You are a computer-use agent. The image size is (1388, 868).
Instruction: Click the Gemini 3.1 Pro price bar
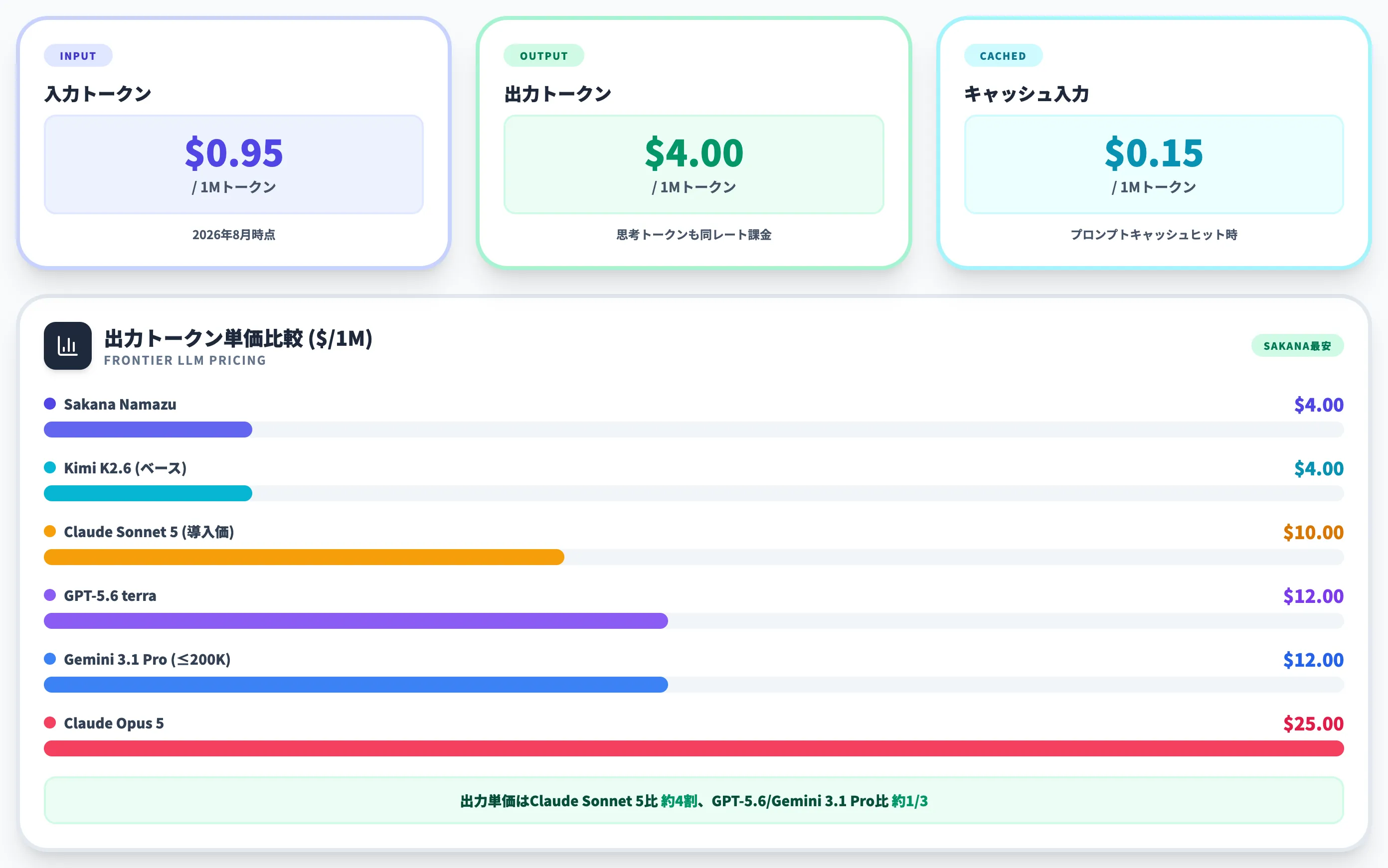click(x=355, y=684)
